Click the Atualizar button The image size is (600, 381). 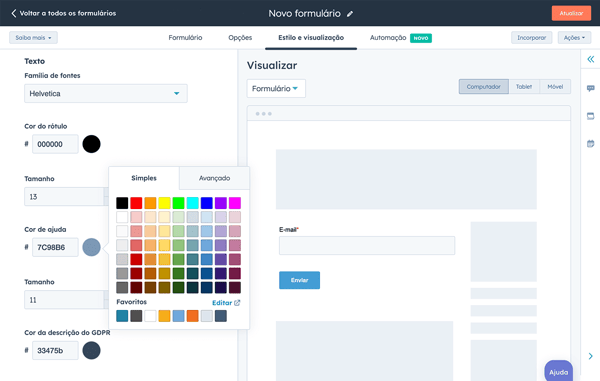571,13
